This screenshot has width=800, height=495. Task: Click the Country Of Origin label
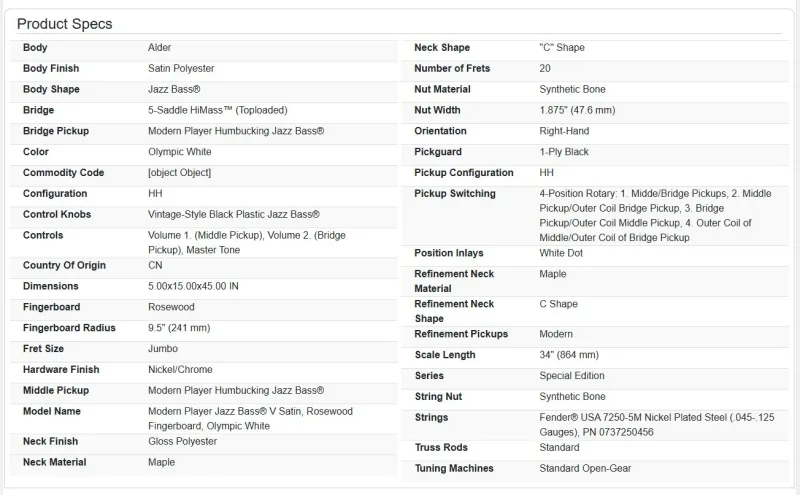point(64,265)
